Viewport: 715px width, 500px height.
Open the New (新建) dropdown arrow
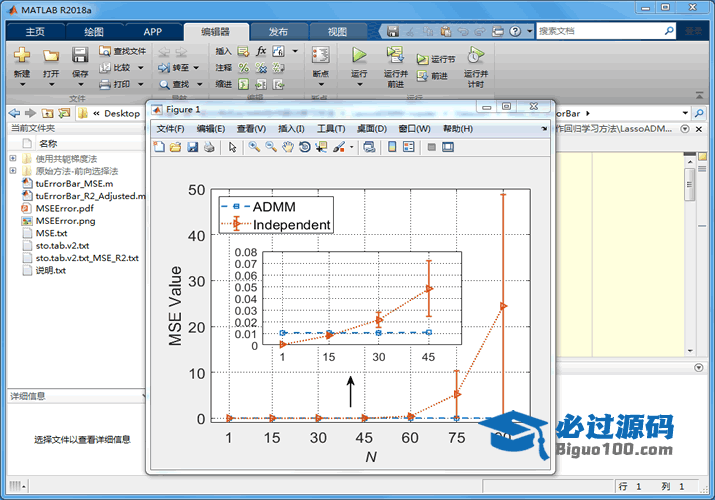point(22,84)
